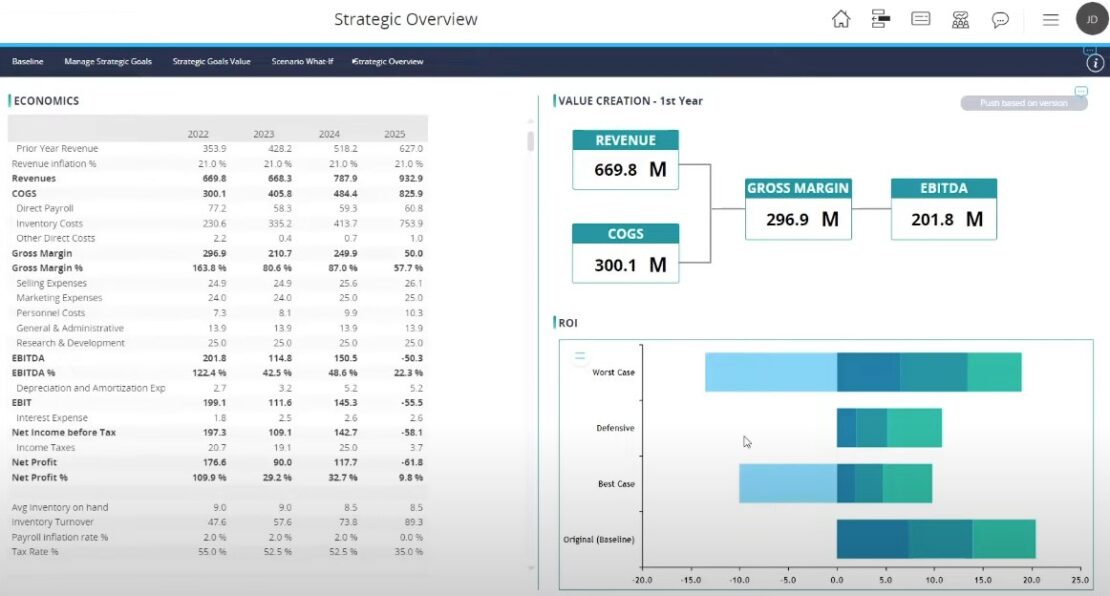Click the Strategic Overview navigation item
The image size is (1110, 596).
point(387,61)
